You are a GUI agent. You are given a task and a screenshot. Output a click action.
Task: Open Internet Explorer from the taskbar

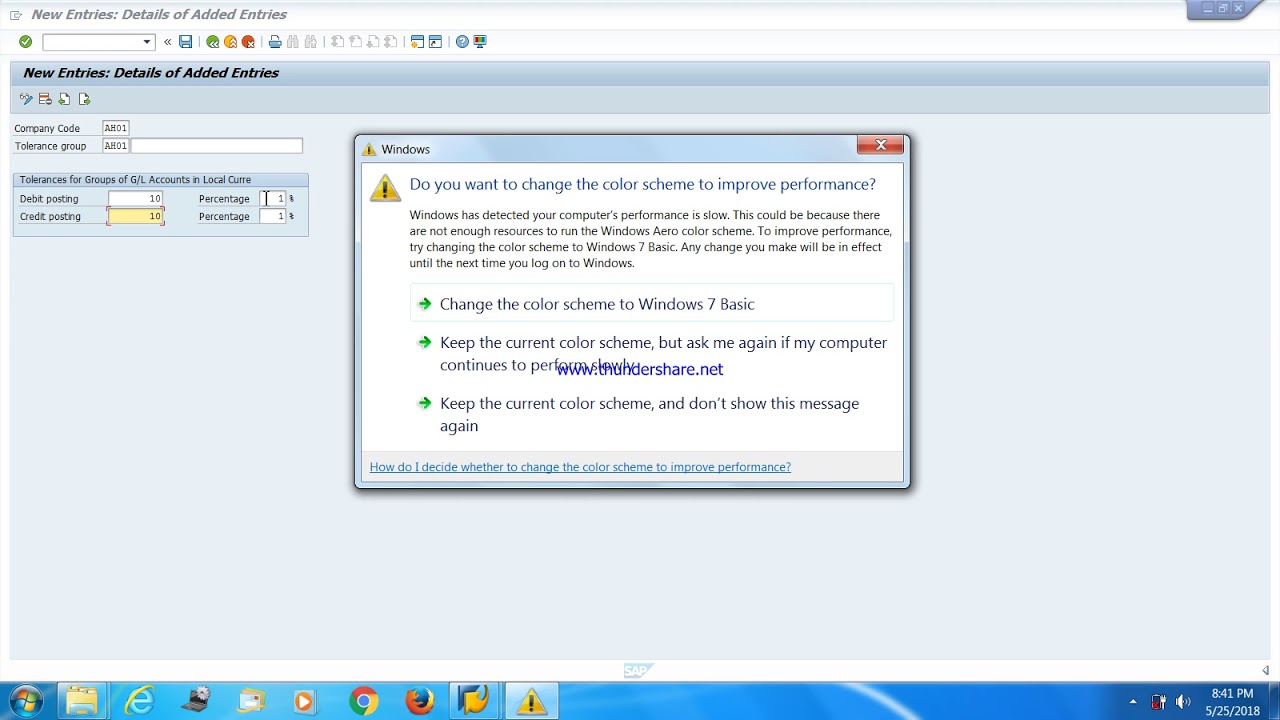point(139,701)
